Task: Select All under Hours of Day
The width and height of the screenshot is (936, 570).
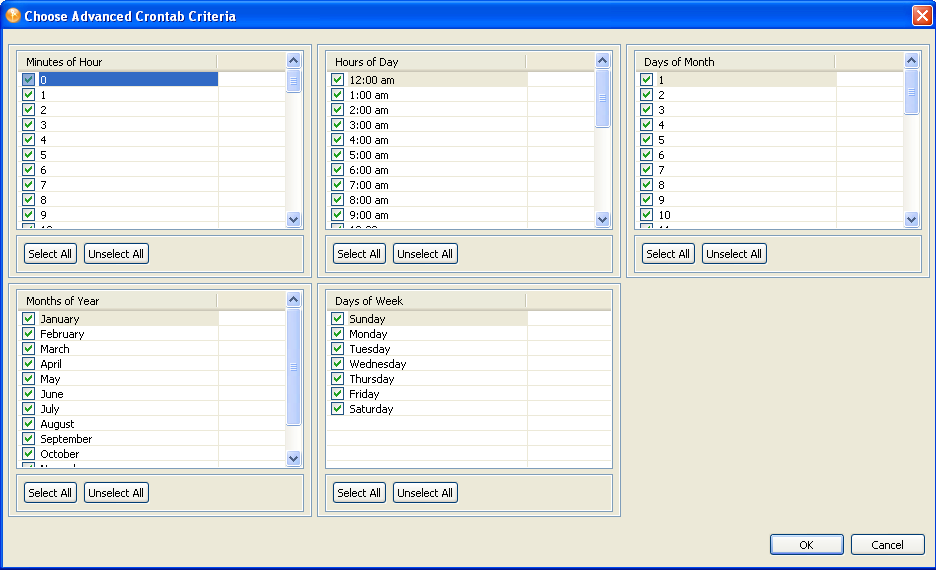Action: click(359, 254)
